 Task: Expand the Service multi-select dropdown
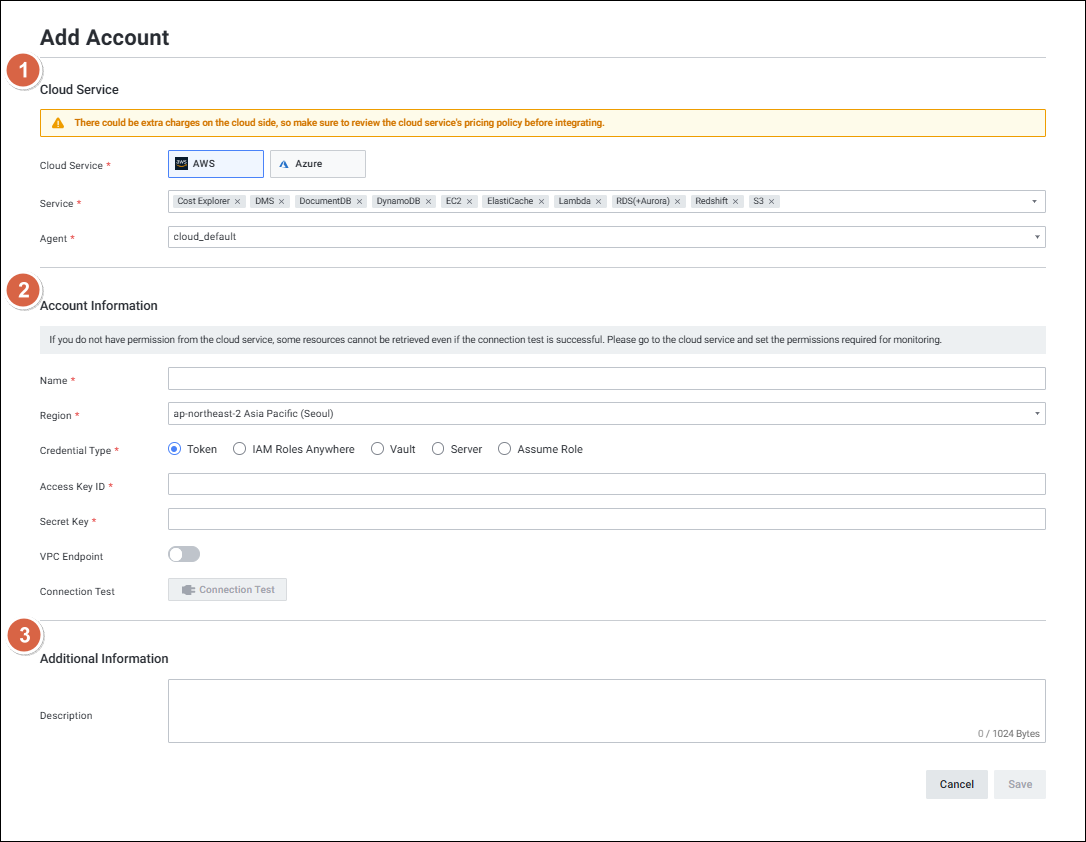click(x=1034, y=202)
